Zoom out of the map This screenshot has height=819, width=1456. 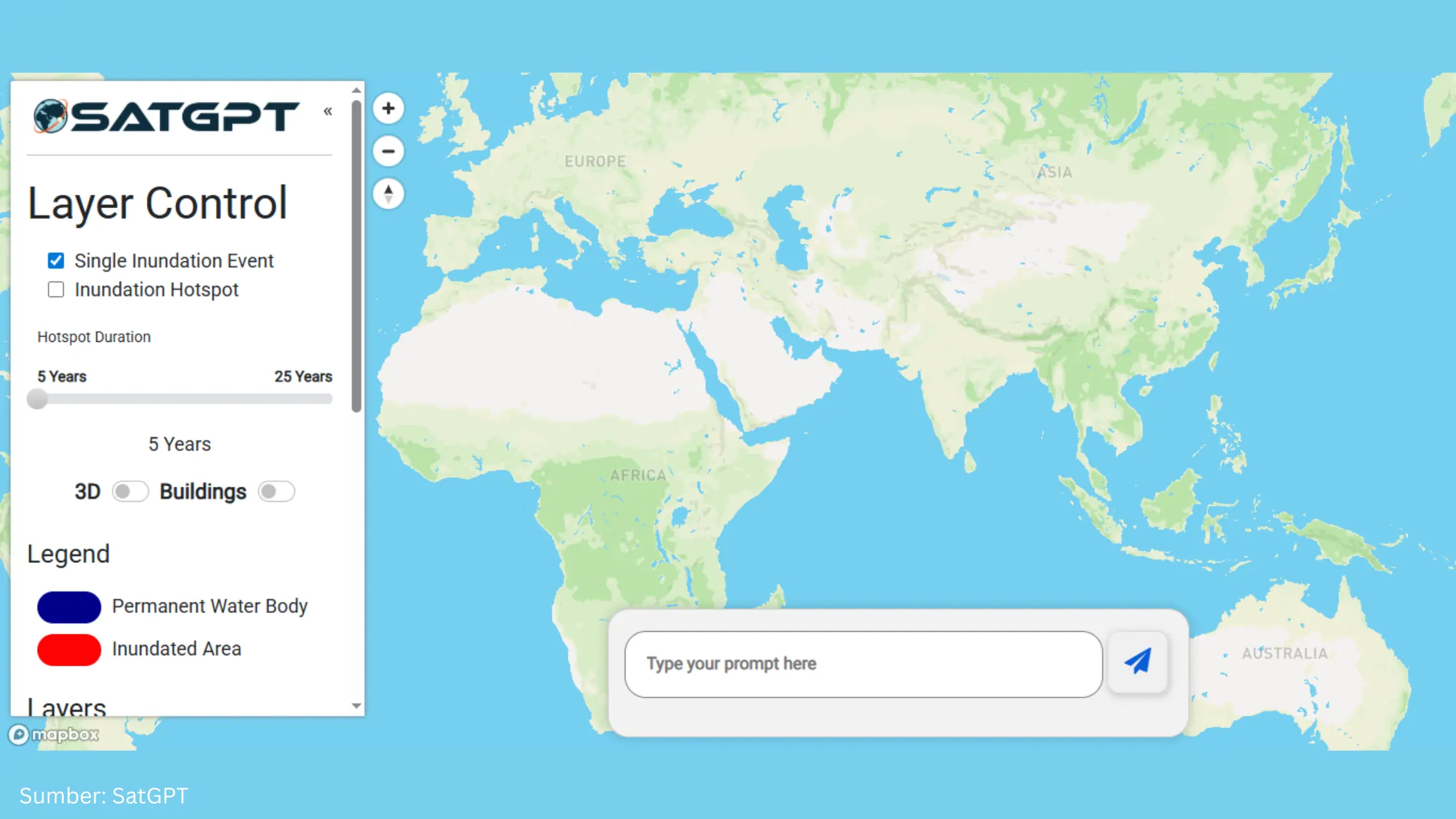(x=388, y=151)
